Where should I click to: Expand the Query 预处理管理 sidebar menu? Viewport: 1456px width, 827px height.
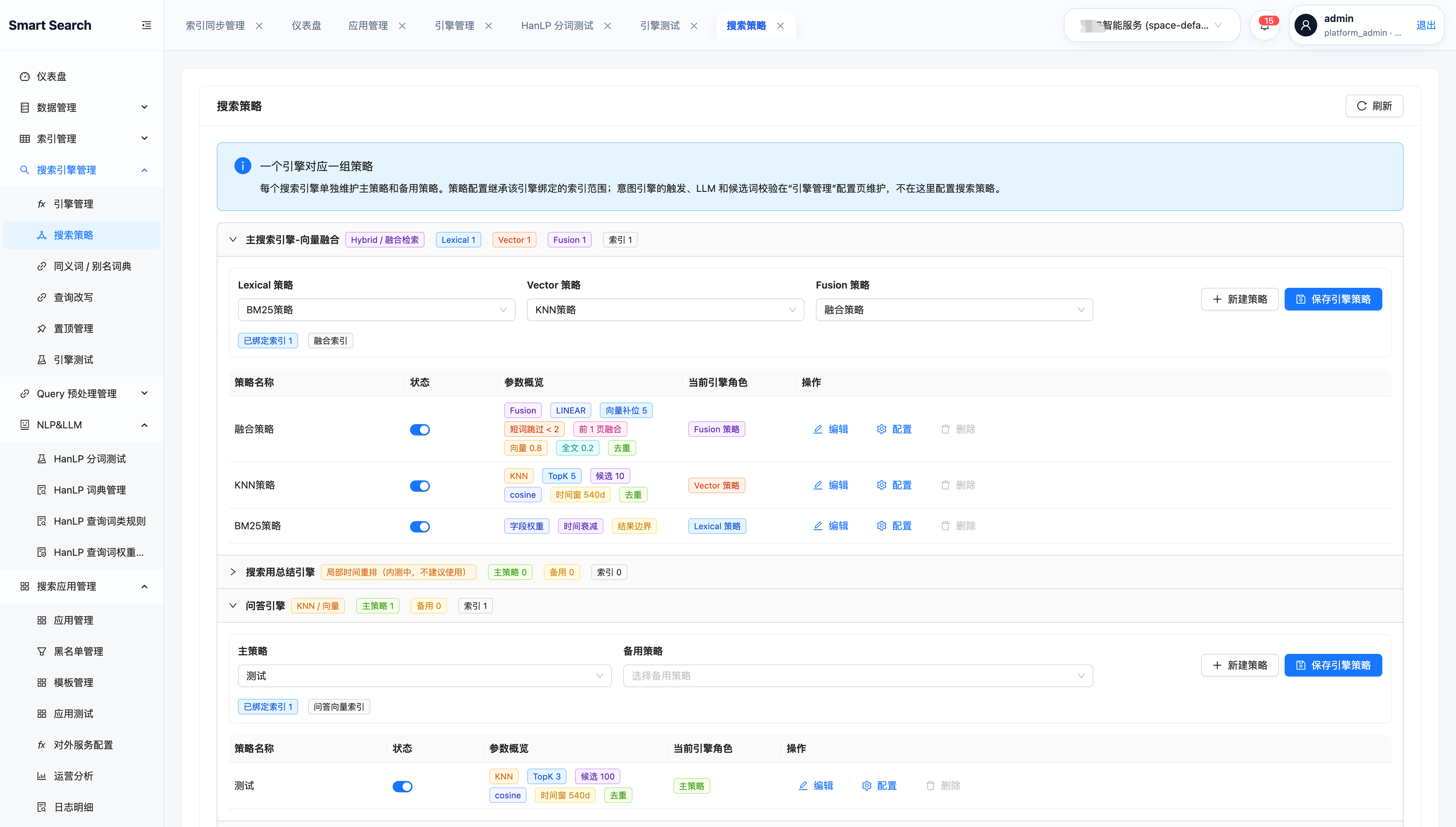pyautogui.click(x=82, y=394)
